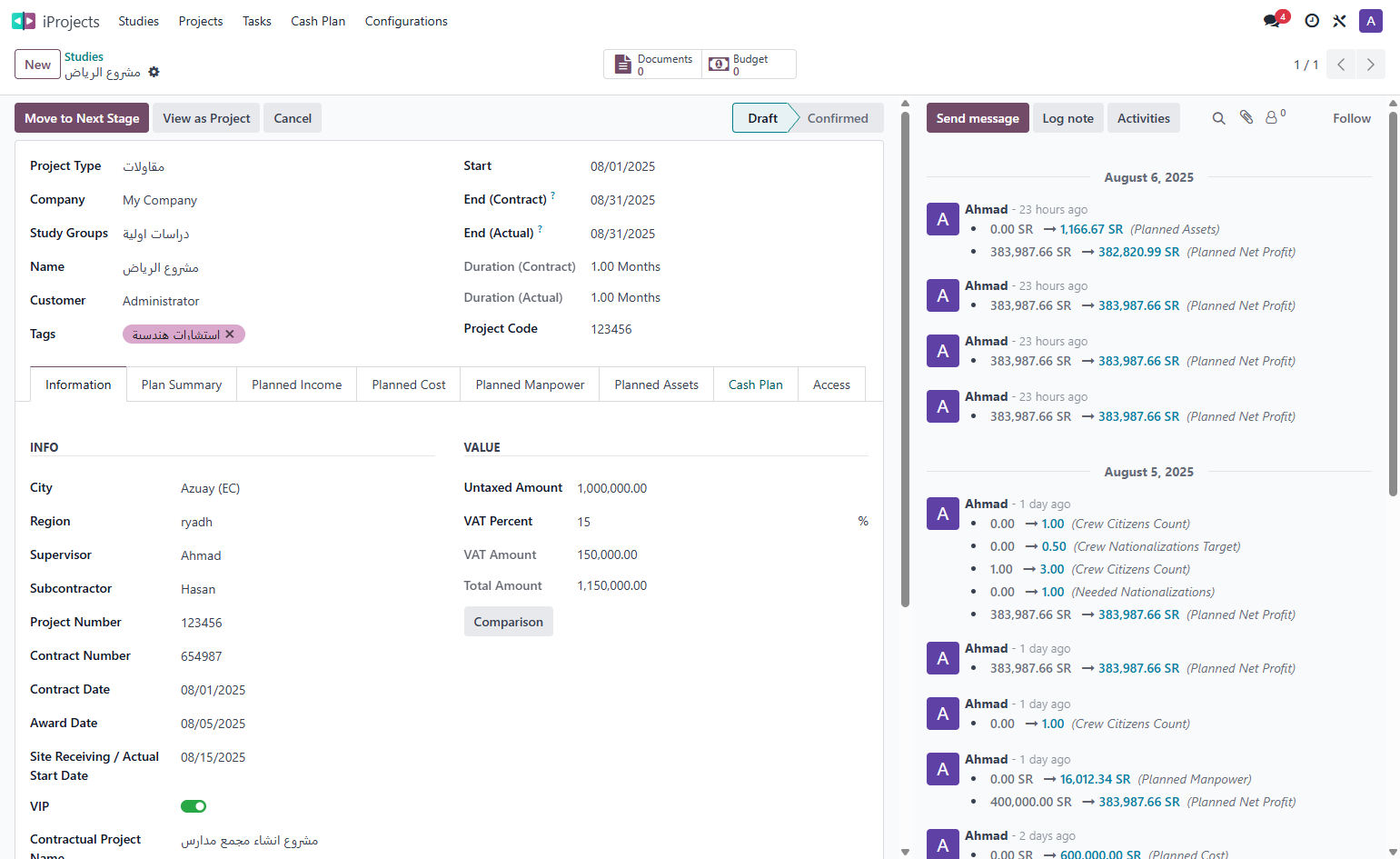Open the Cash Plan tab
This screenshot has width=1400, height=859.
tap(755, 385)
